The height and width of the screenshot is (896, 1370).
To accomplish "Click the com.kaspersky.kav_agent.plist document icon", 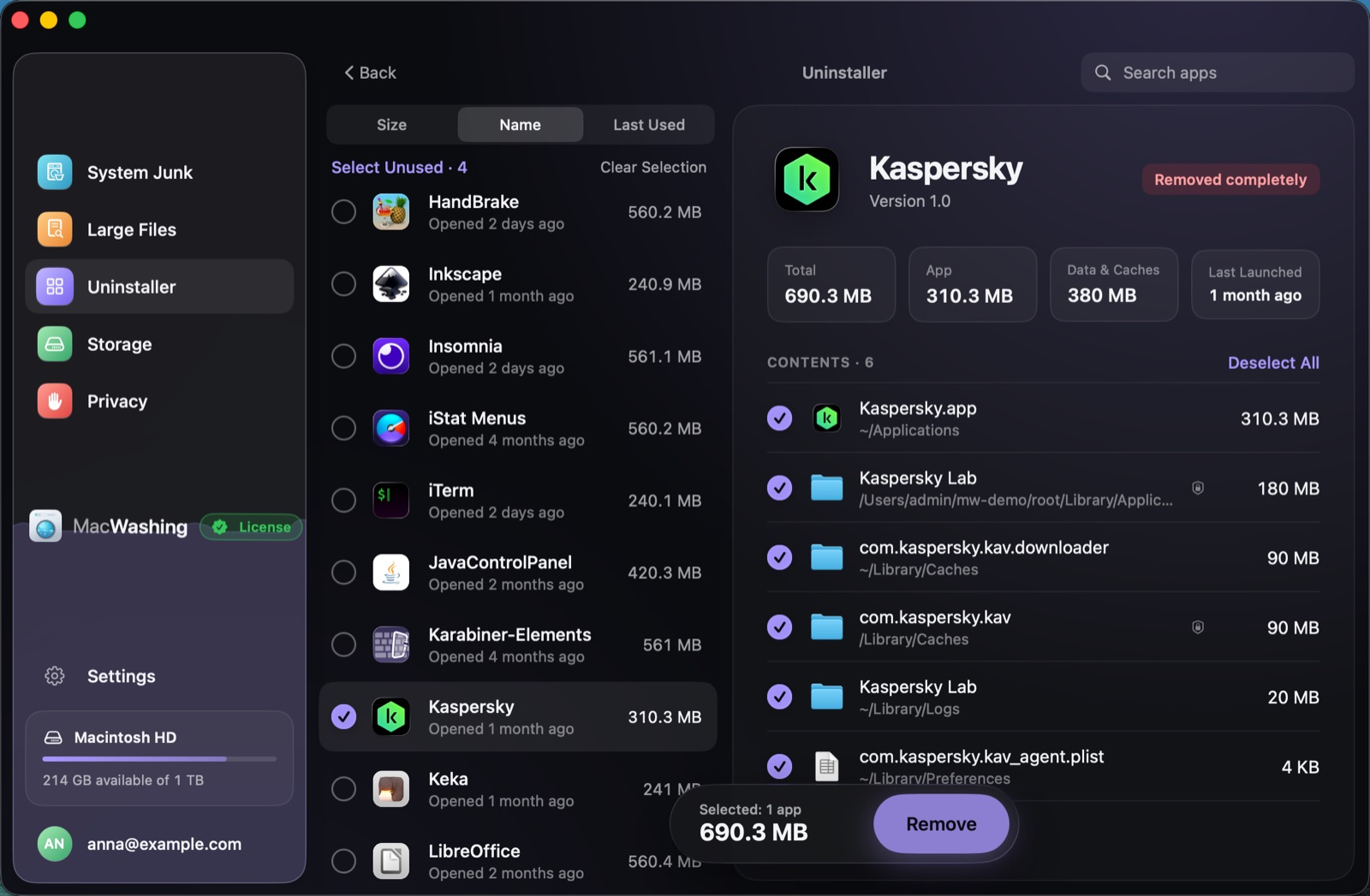I will (826, 767).
